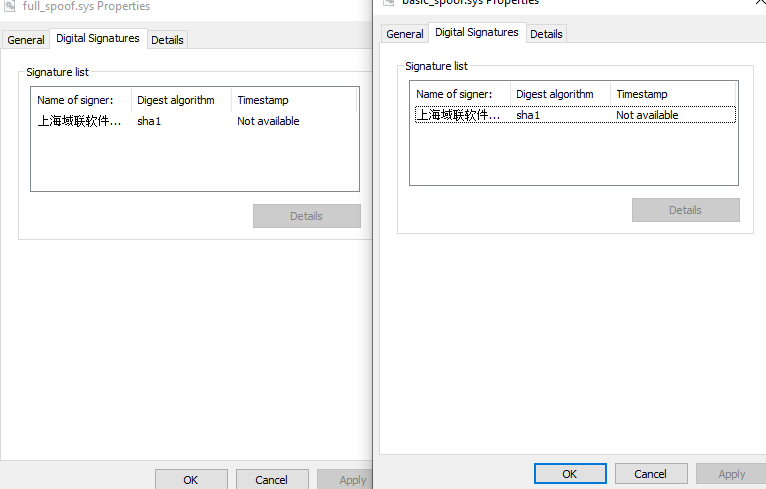Select the signer row in basic_spoof.sys signature list
This screenshot has height=489, width=766.
pos(574,115)
